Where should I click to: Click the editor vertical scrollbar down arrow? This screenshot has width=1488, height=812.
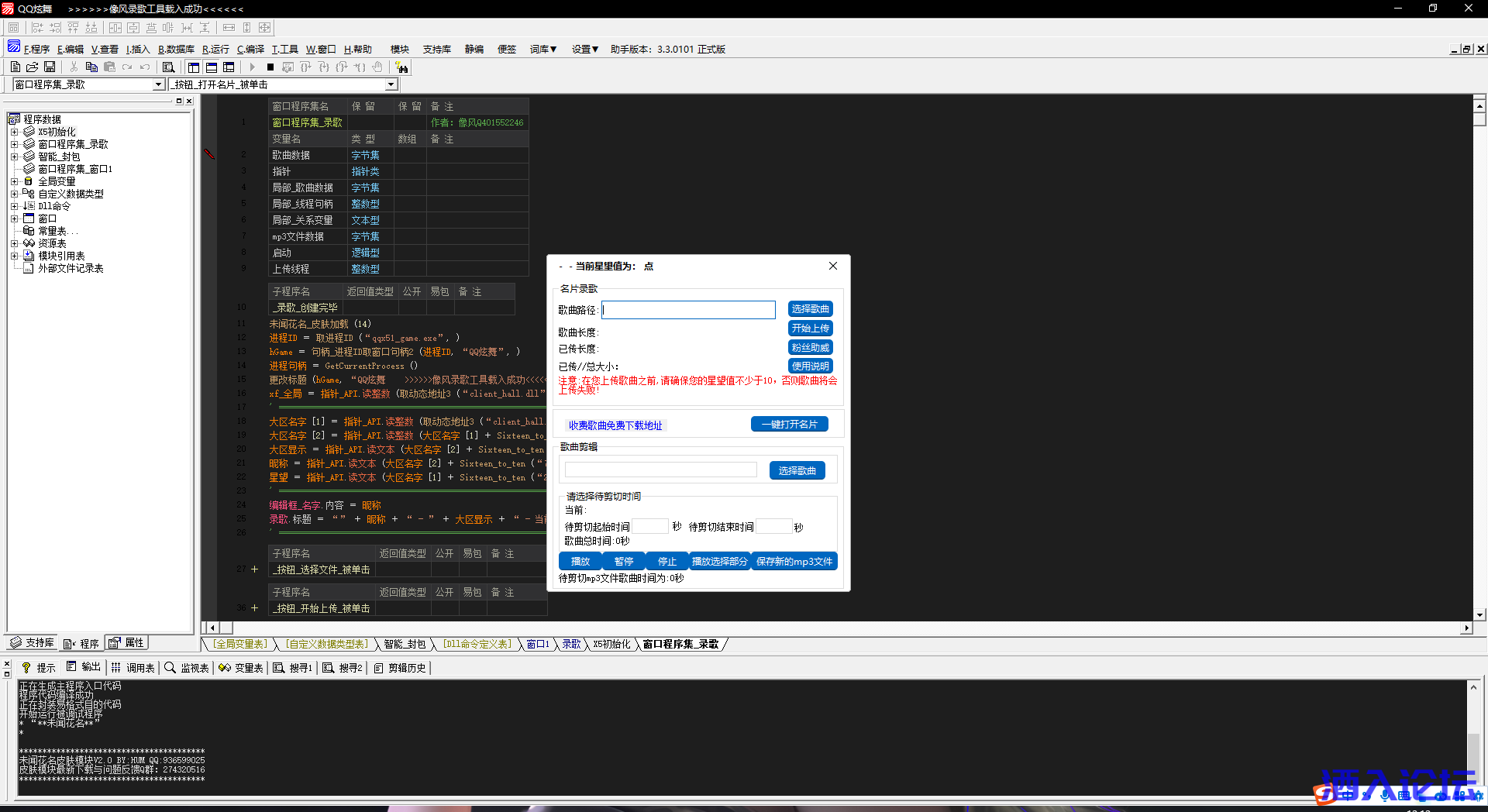pyautogui.click(x=1479, y=614)
